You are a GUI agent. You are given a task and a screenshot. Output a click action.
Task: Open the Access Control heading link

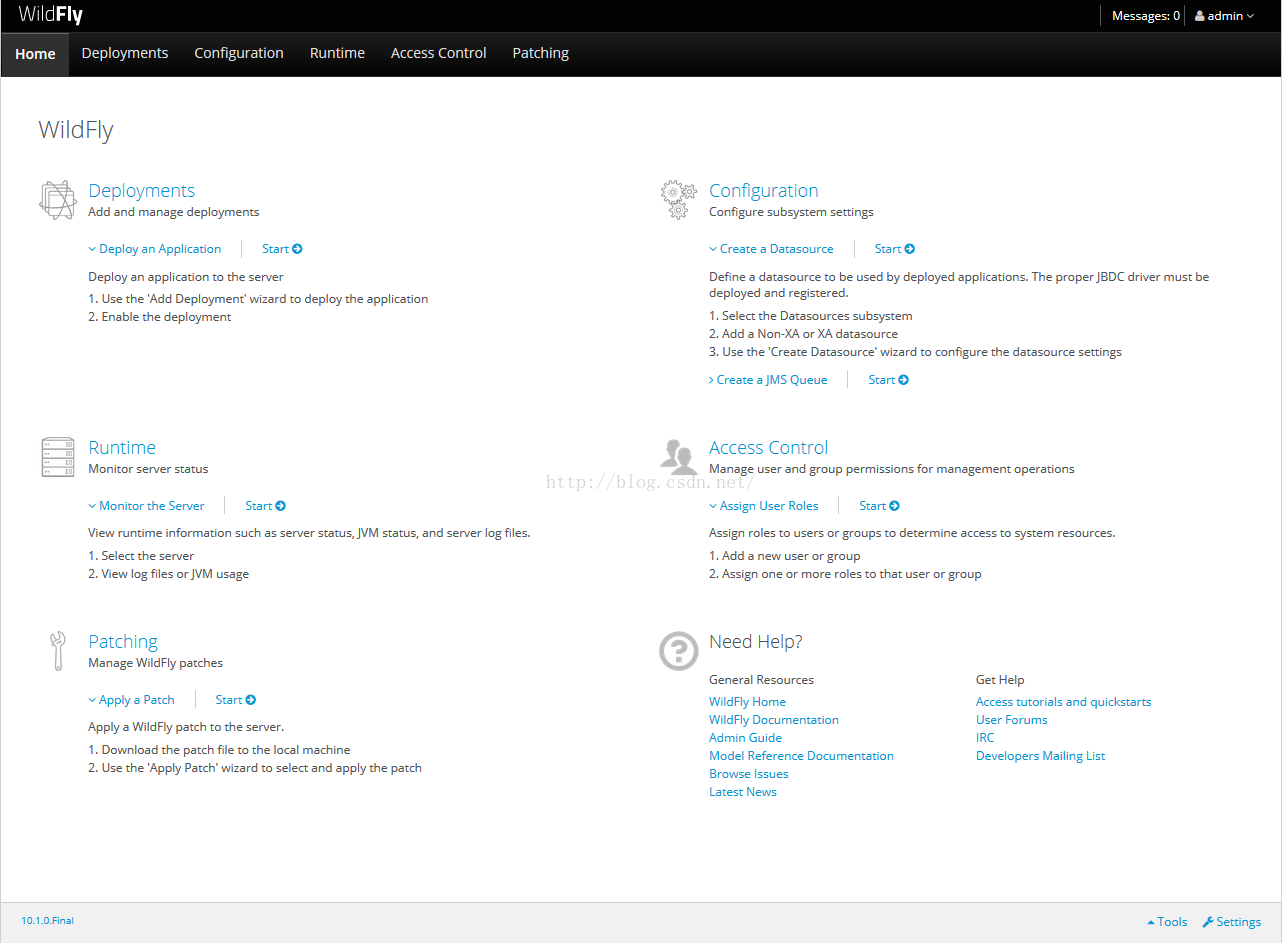[769, 448]
